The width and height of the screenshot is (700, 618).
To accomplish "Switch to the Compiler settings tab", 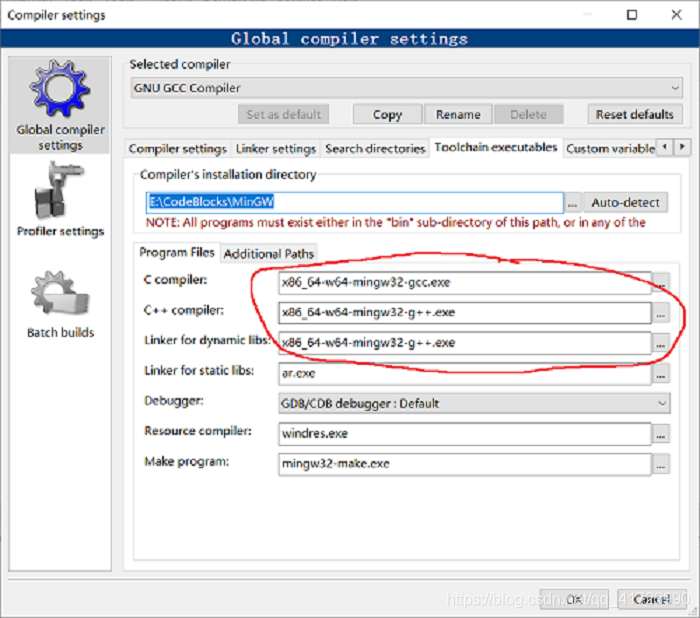I will coord(178,149).
